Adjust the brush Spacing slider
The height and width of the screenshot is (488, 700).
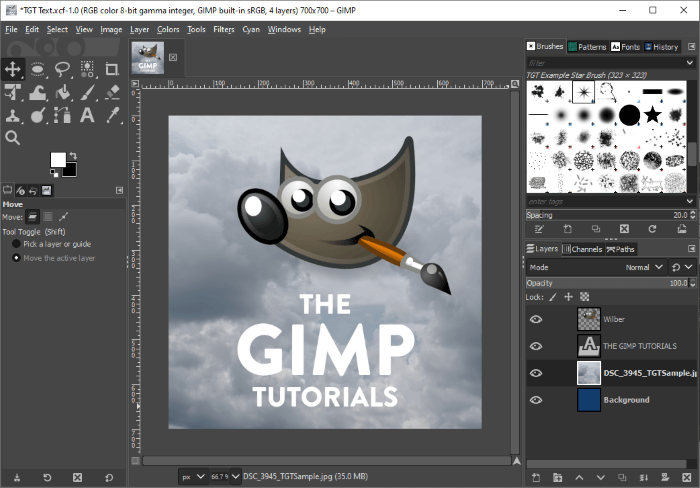coord(608,215)
